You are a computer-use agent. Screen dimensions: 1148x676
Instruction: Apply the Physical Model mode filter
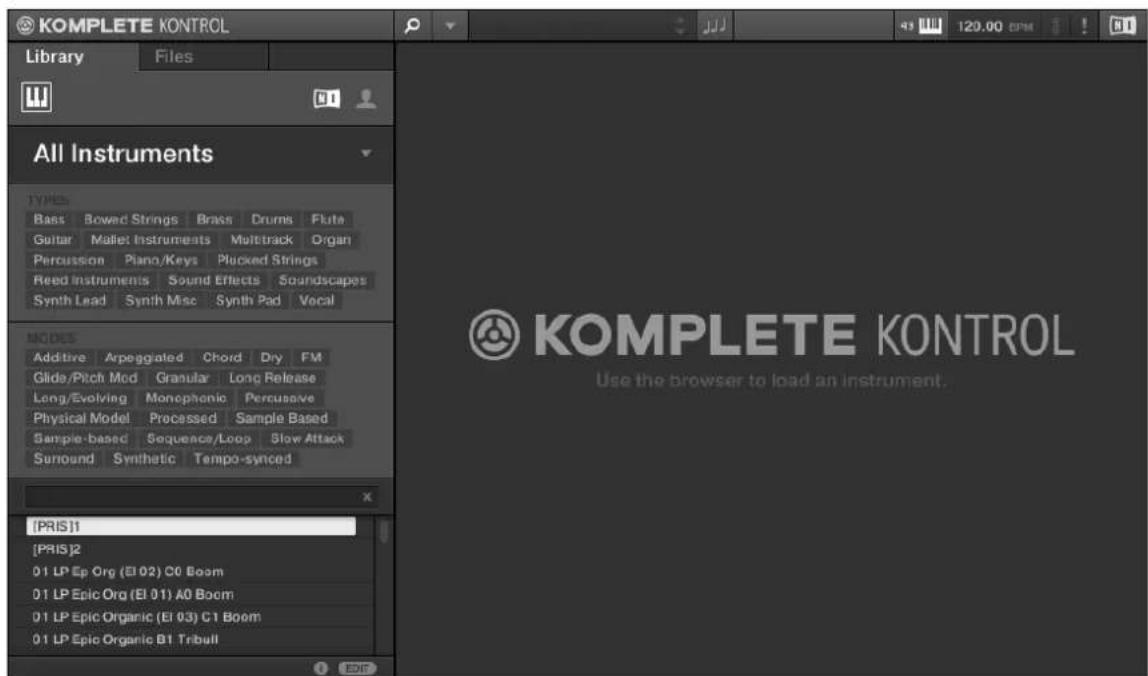[x=81, y=418]
